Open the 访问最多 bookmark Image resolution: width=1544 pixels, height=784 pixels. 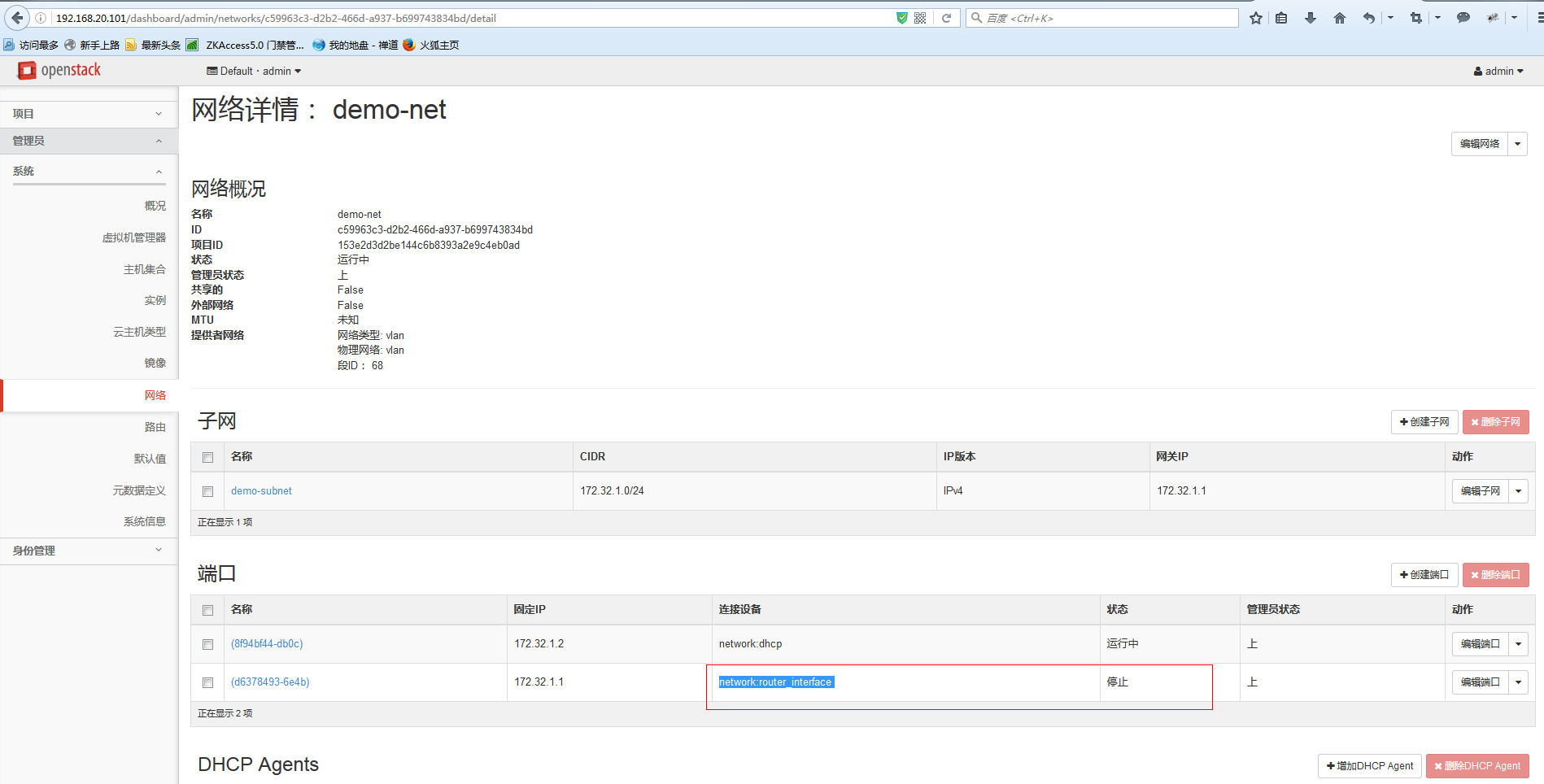coord(32,45)
